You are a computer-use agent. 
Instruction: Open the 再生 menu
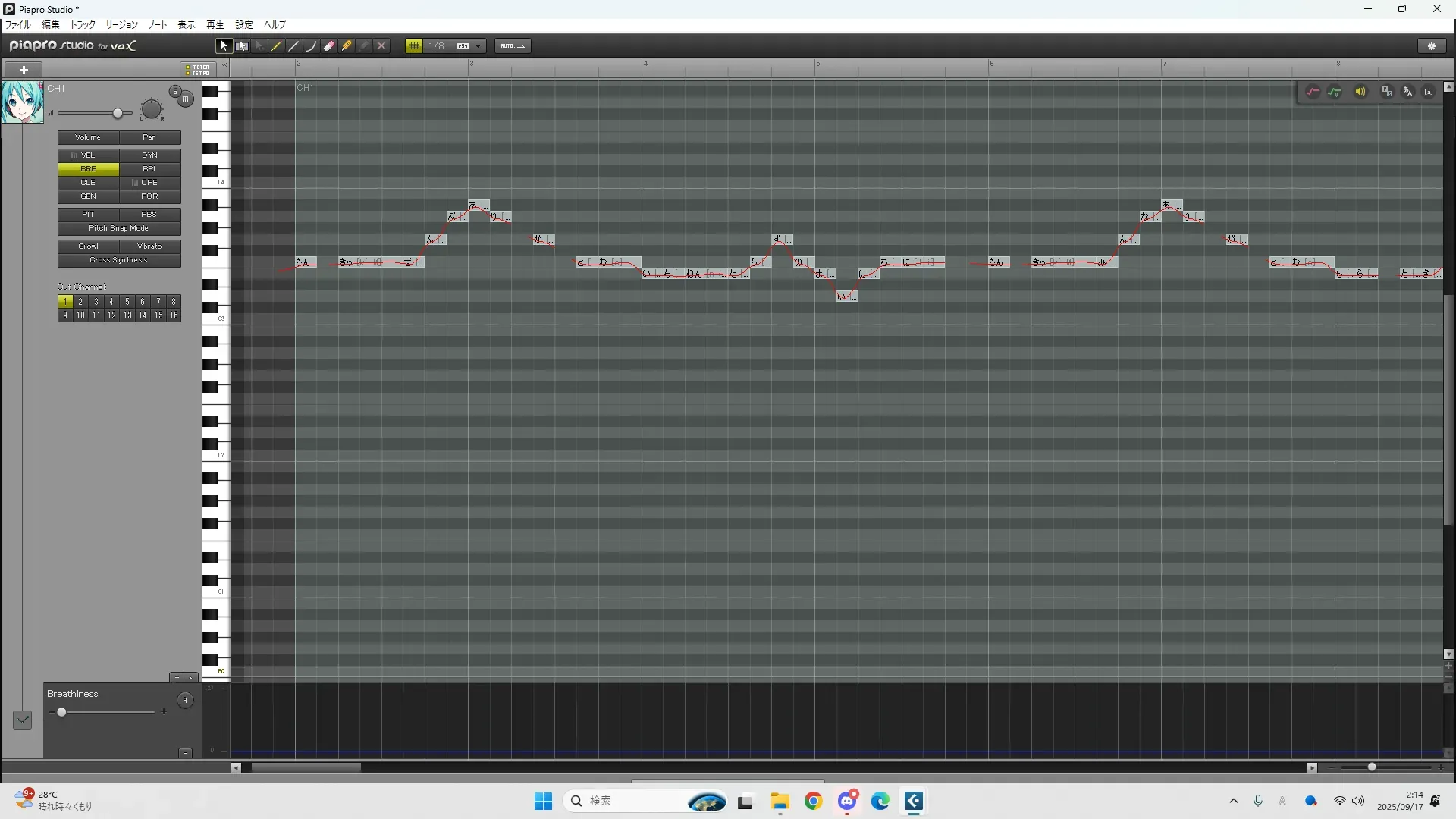[215, 25]
